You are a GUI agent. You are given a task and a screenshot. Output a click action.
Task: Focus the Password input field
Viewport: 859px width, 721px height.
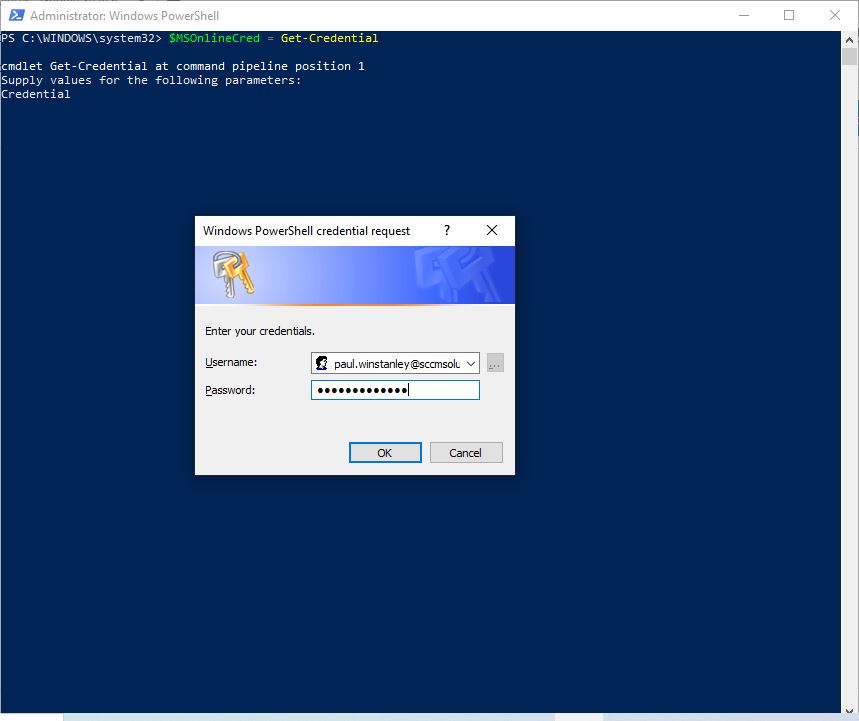pos(395,390)
